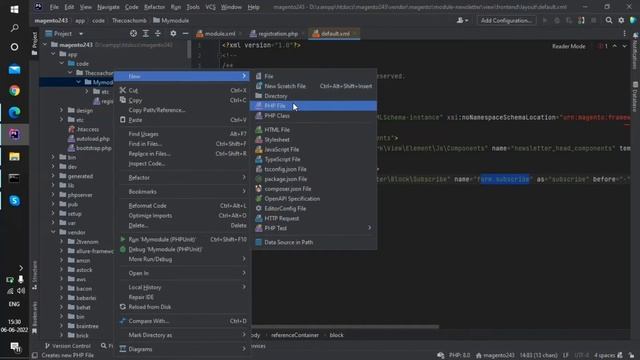Screen dimensions: 640x360
Task: Open Google Chrome from taskbar
Action: tap(14, 91)
